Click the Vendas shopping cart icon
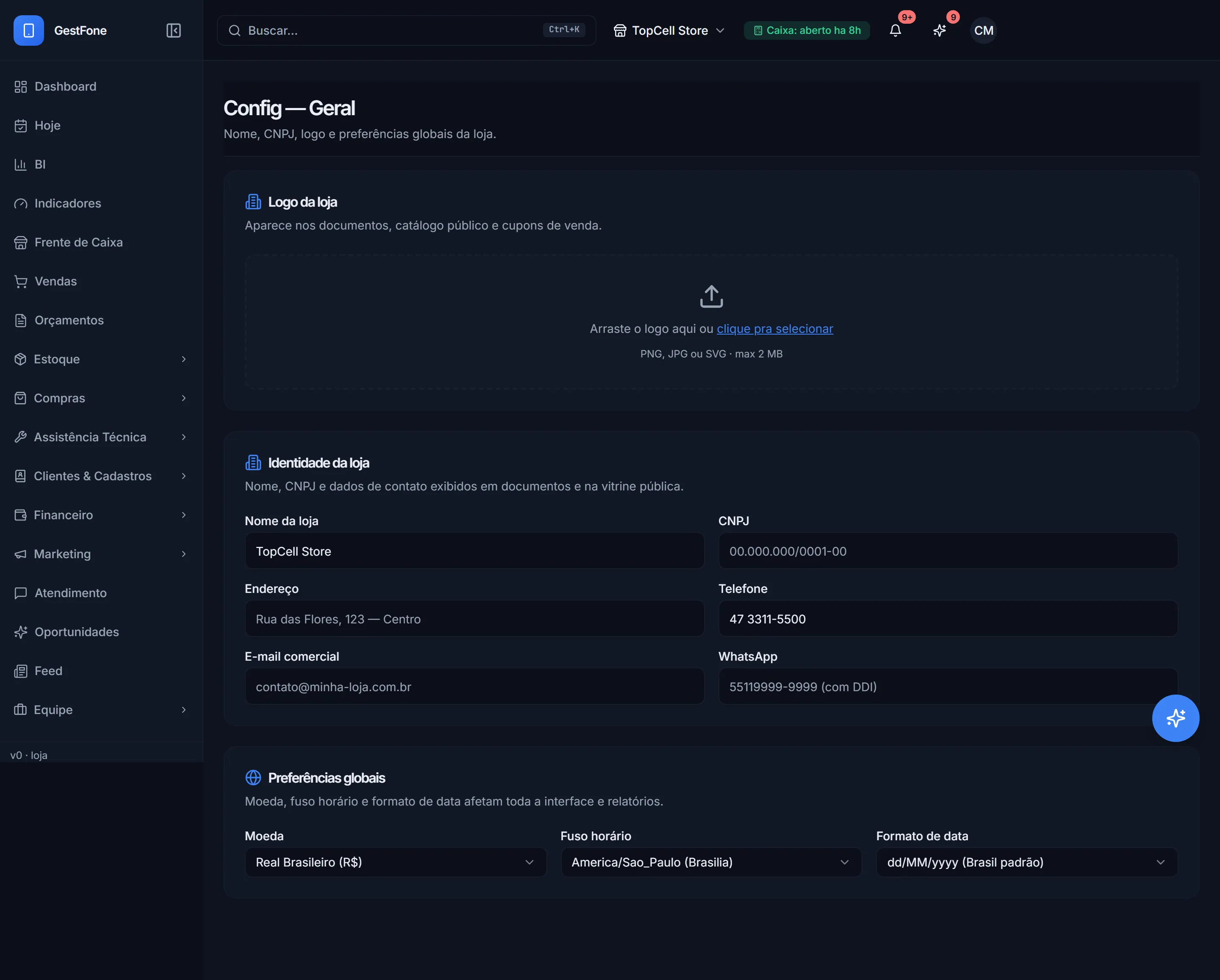 point(21,281)
